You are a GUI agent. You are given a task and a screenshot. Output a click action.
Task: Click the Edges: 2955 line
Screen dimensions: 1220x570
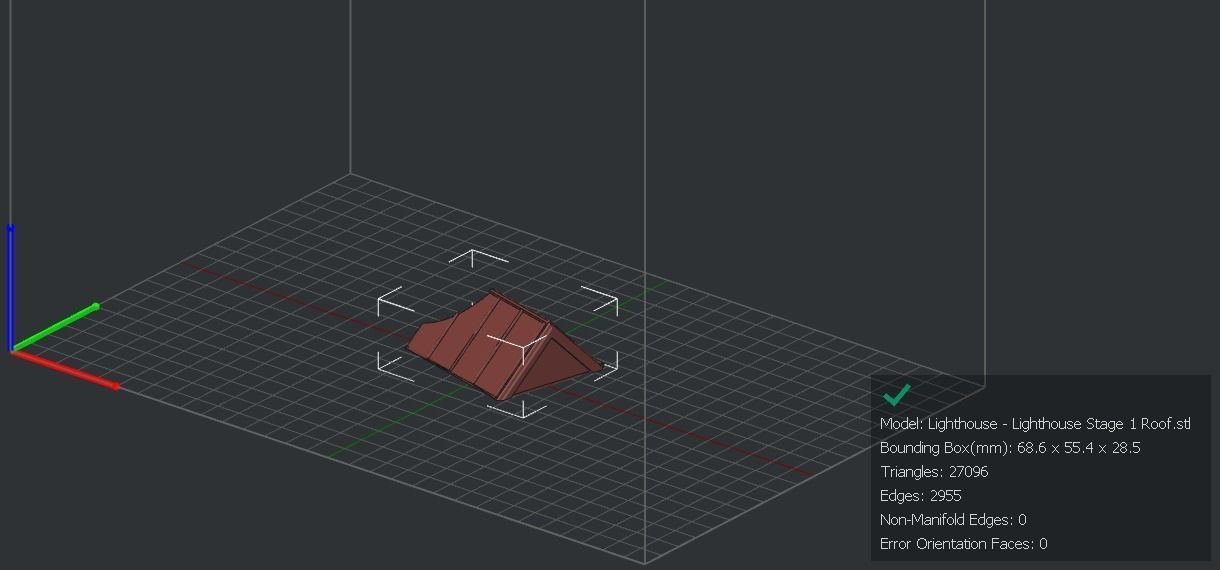click(921, 496)
